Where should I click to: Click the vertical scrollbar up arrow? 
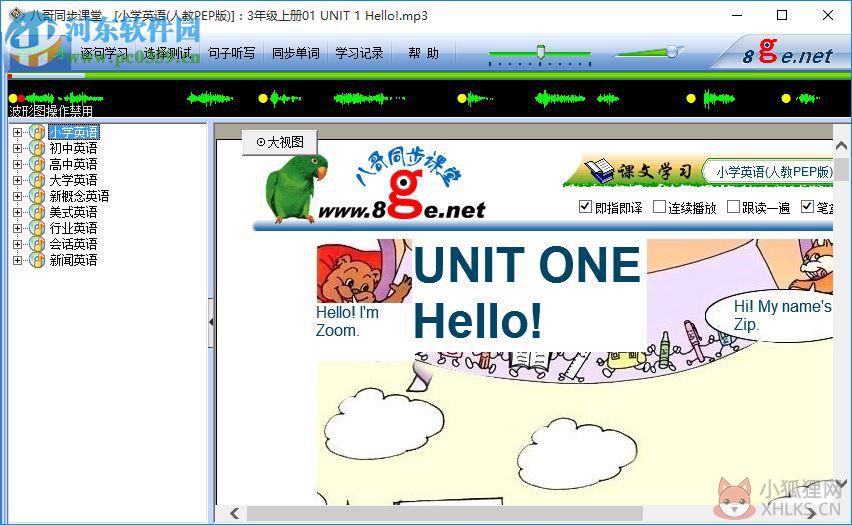841,146
